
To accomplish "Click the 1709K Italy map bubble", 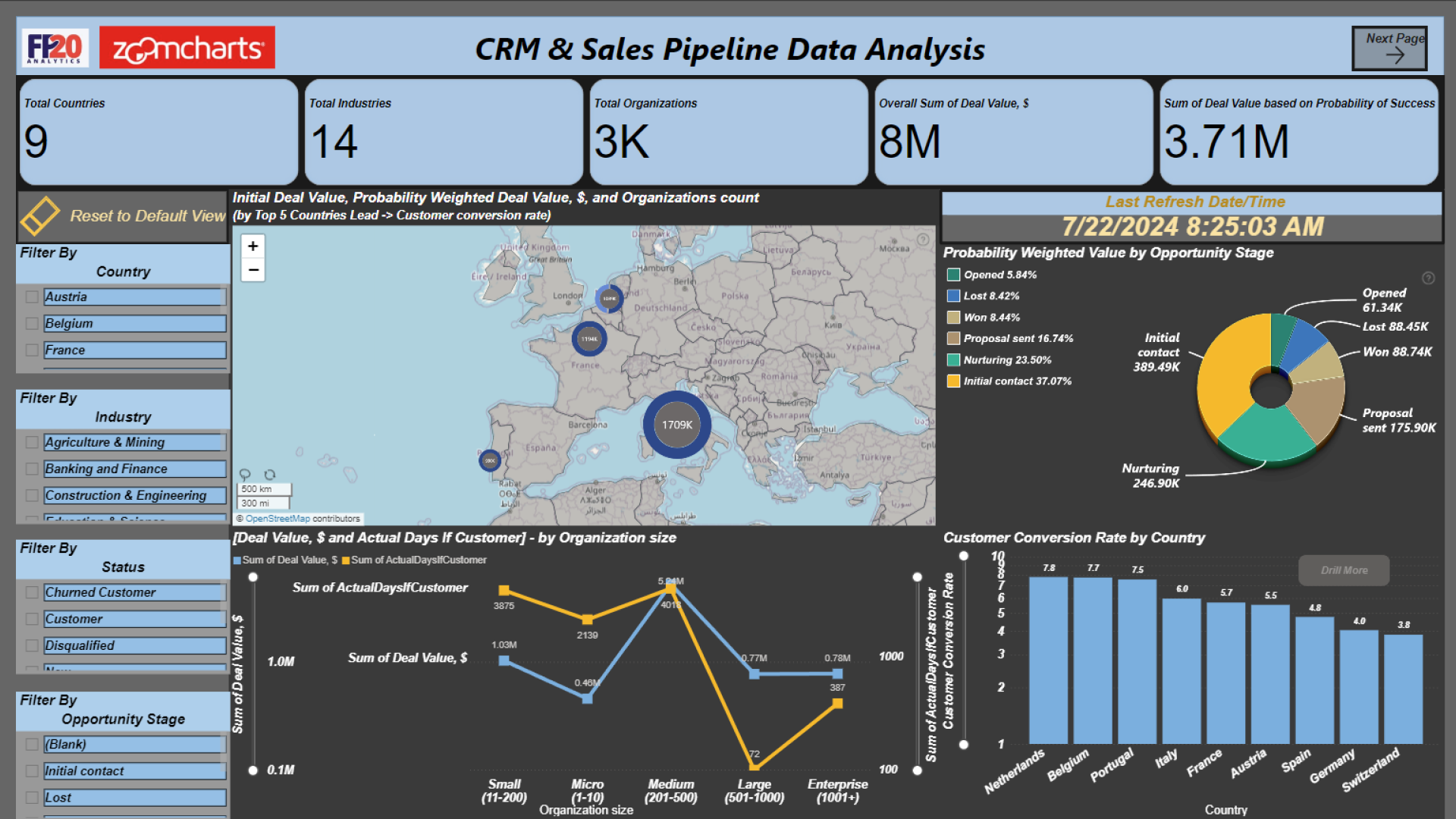I will tap(677, 425).
